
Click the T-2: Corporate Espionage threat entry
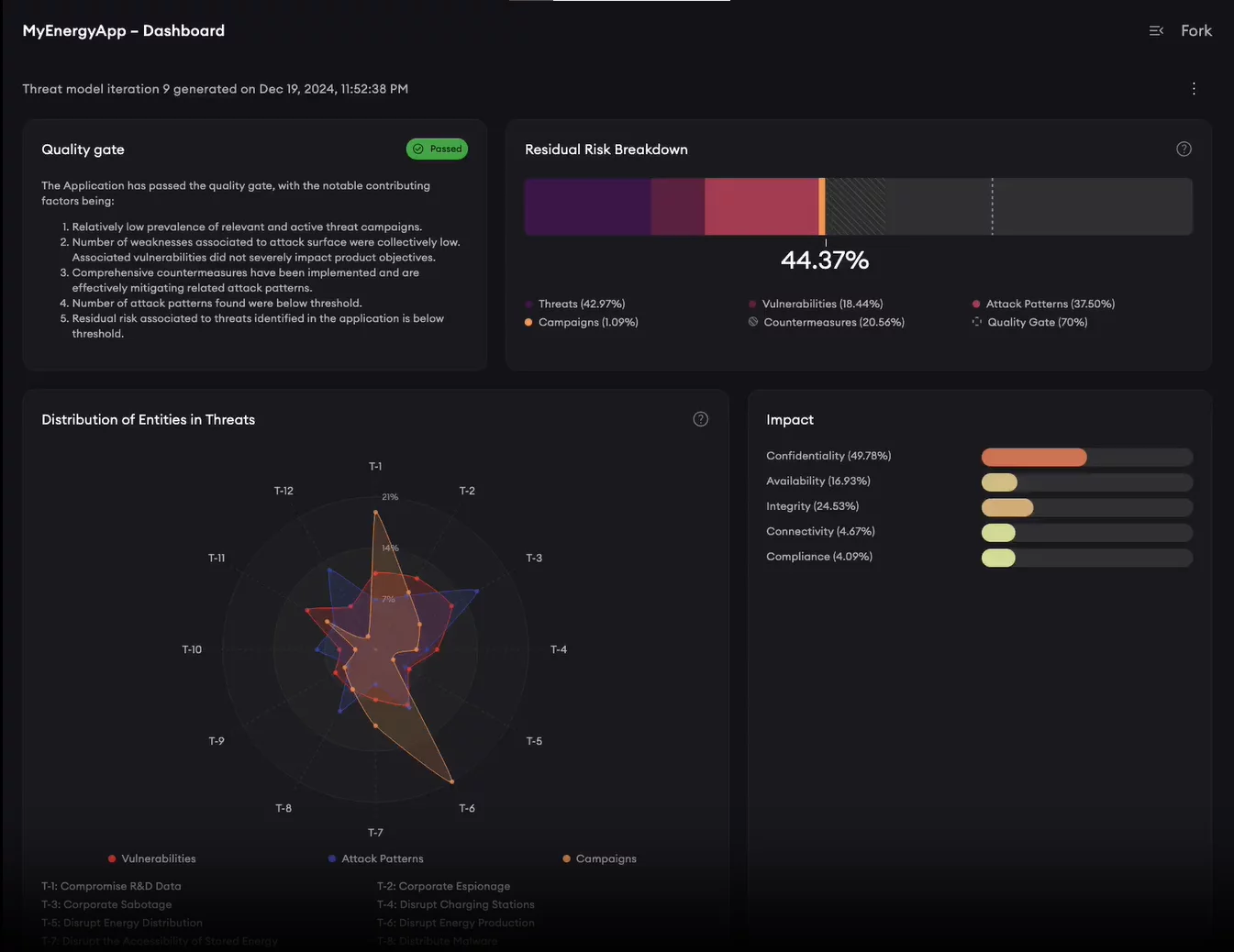click(443, 886)
